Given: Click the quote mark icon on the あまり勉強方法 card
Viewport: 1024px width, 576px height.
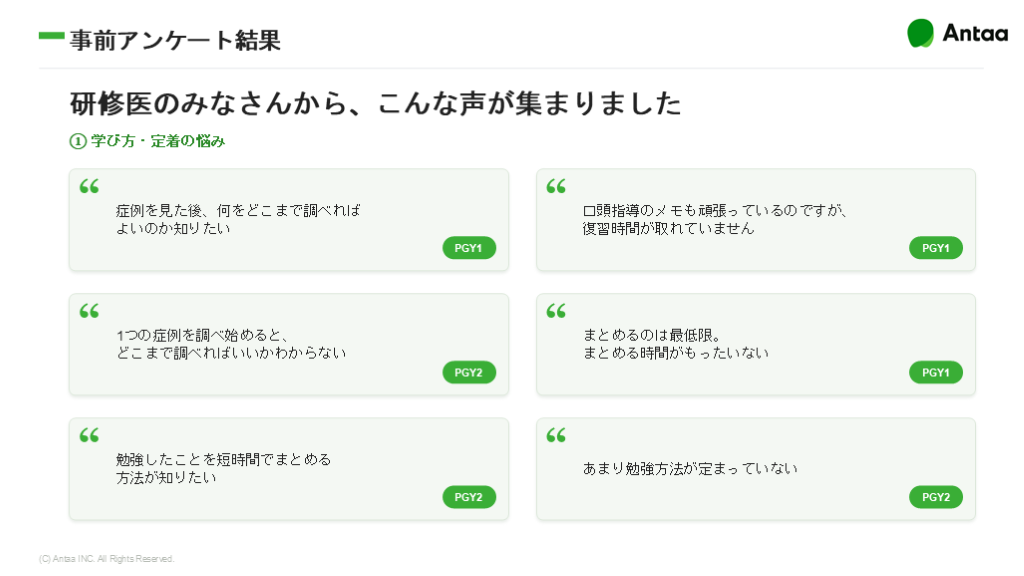Looking at the screenshot, I should pyautogui.click(x=556, y=435).
